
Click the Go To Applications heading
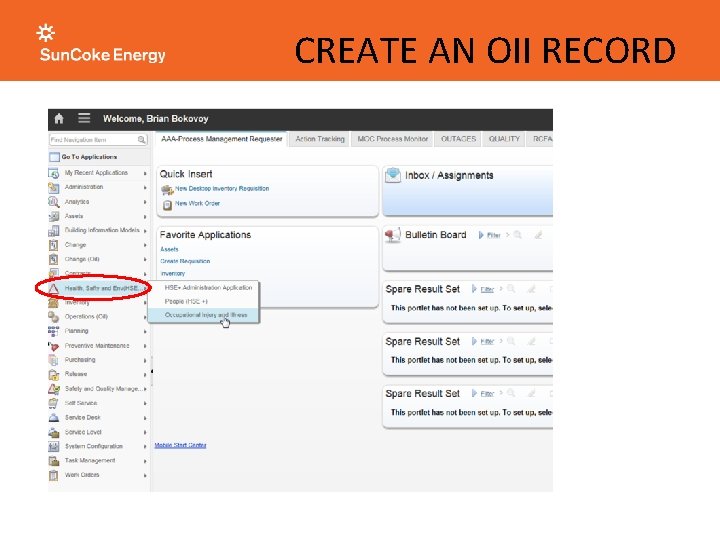tap(90, 157)
